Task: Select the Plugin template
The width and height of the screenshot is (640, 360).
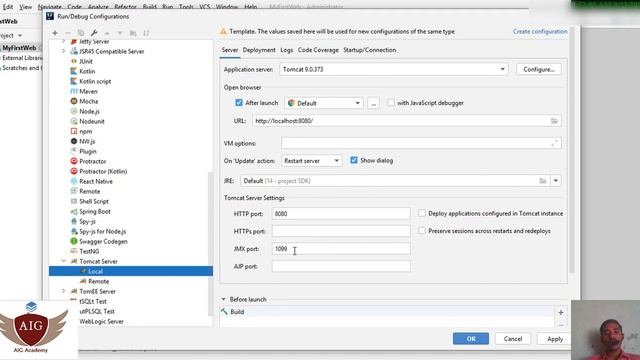Action: coord(88,151)
